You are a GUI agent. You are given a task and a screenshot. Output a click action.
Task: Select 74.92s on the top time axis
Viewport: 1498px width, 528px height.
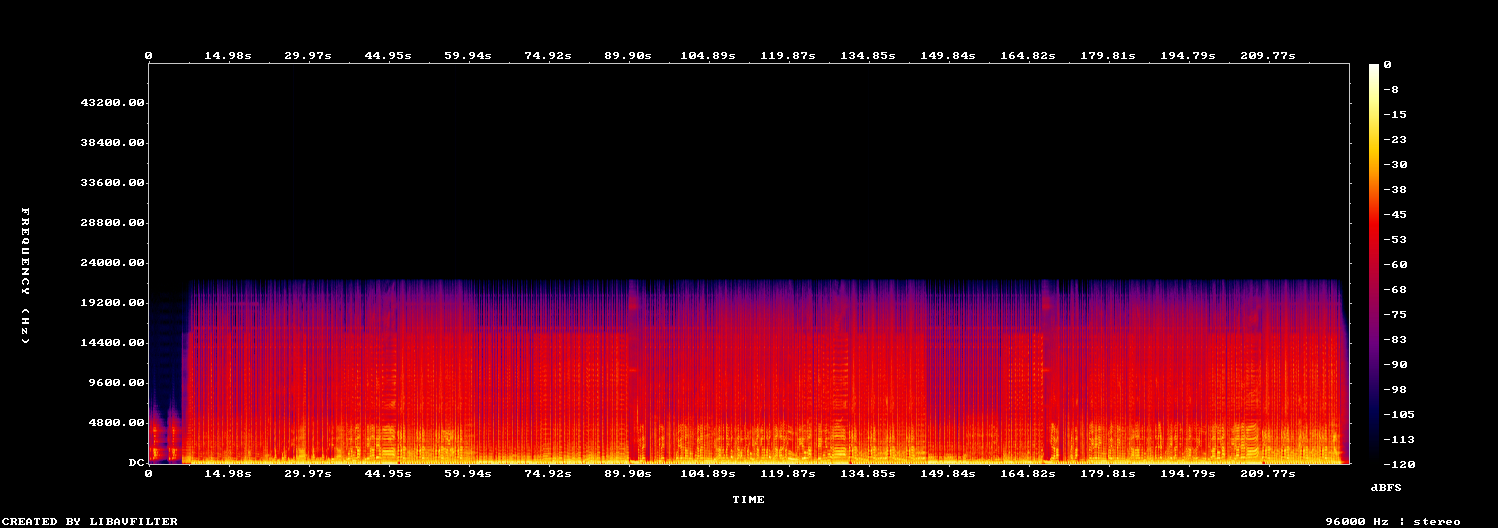(x=548, y=56)
